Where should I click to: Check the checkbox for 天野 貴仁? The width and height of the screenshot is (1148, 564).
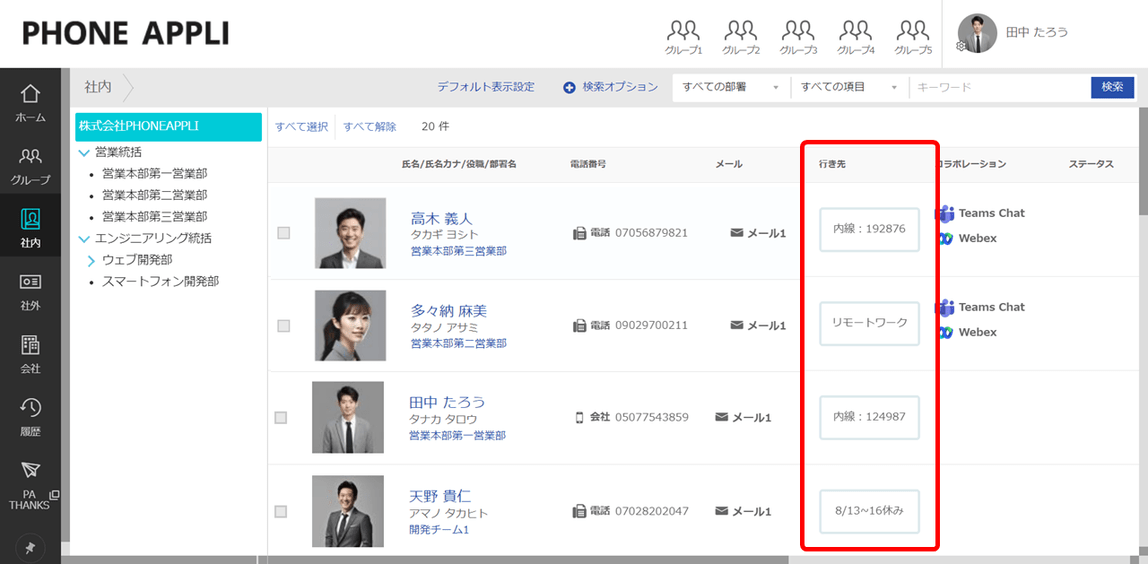pos(280,511)
